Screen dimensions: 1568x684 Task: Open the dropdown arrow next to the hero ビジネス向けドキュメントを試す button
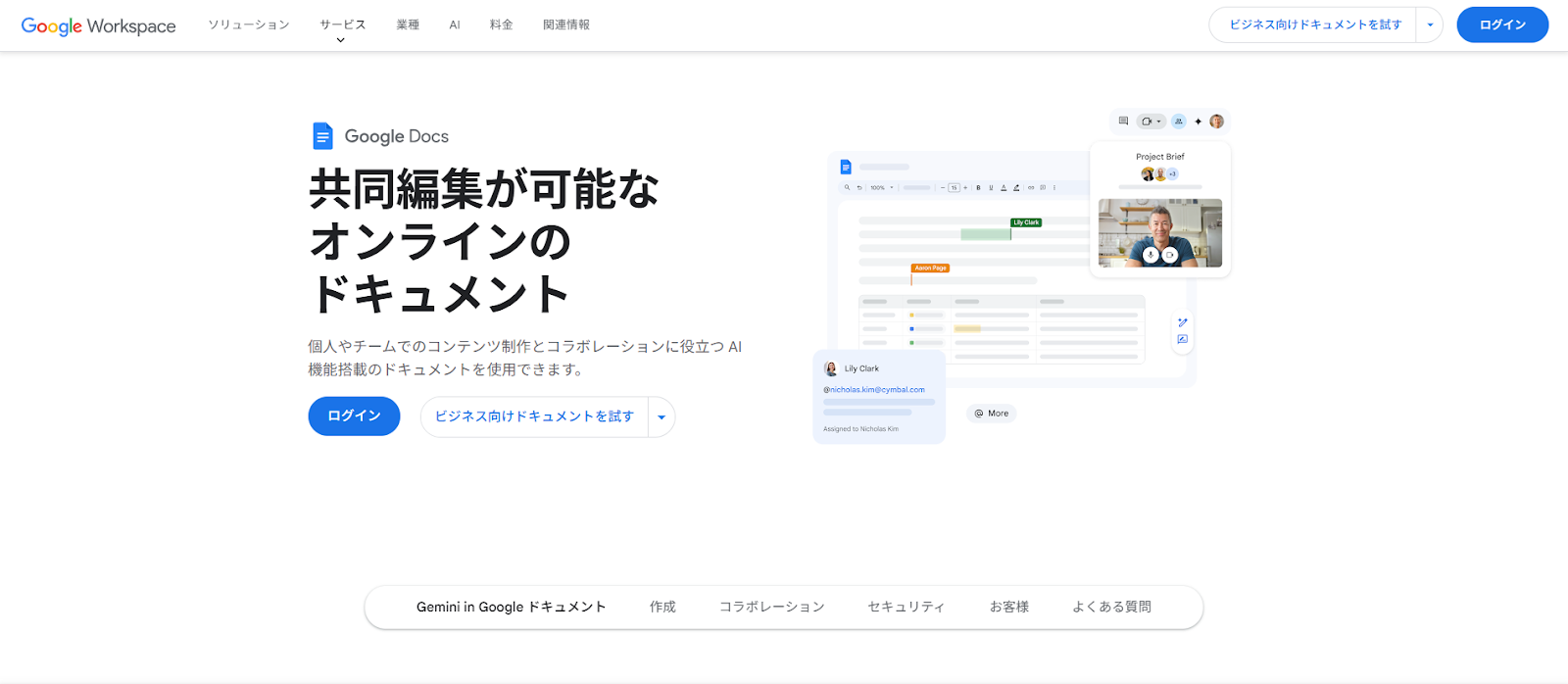(661, 417)
